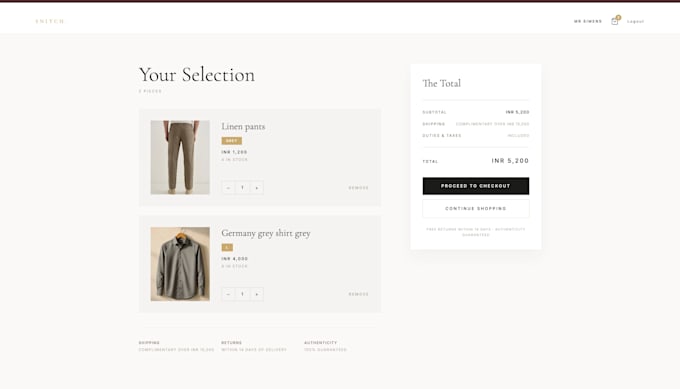Click the Germany grey shirt quantity field
Viewport: 680px width, 389px height.
[242, 294]
